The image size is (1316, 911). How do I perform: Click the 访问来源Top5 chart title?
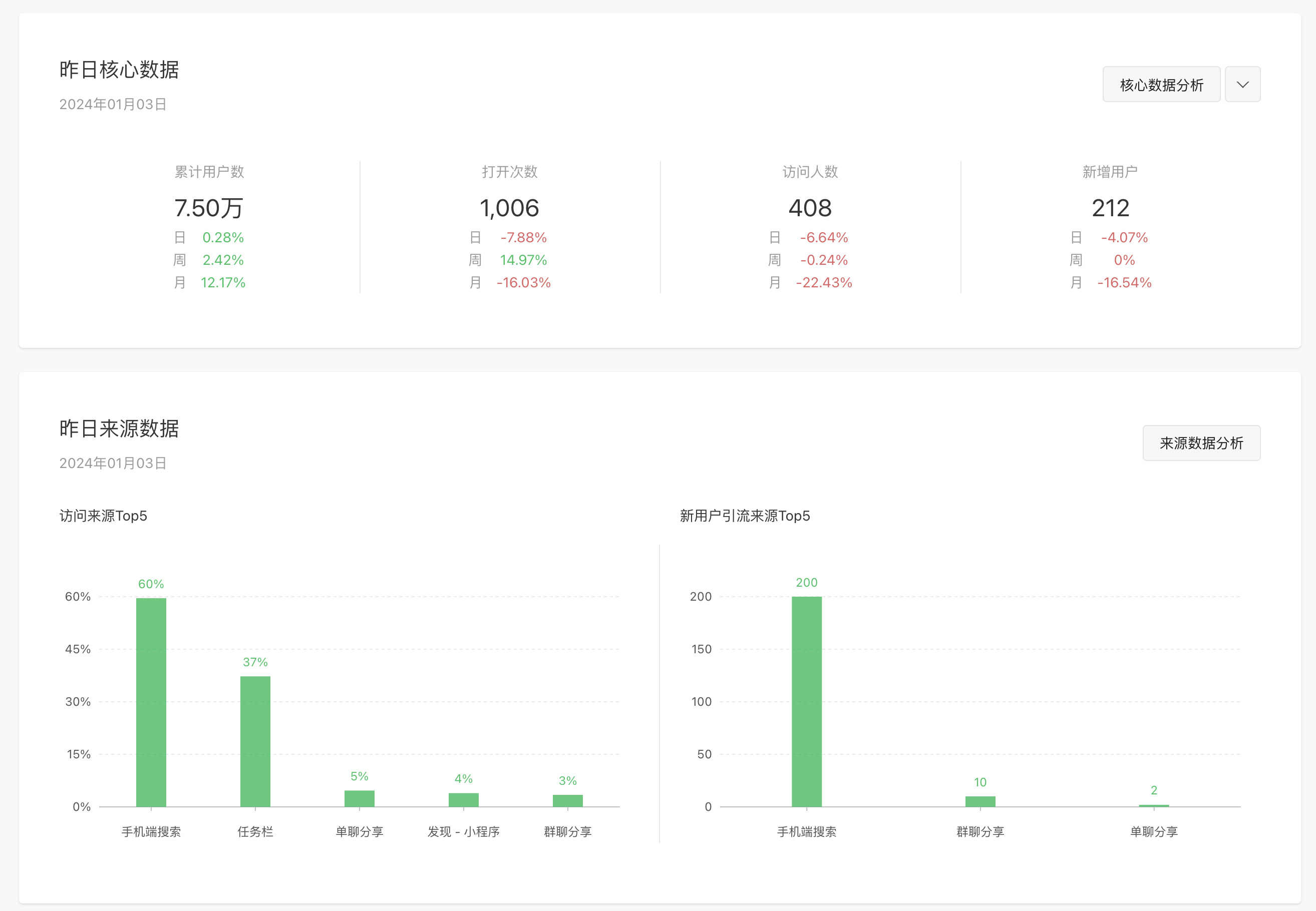[103, 516]
